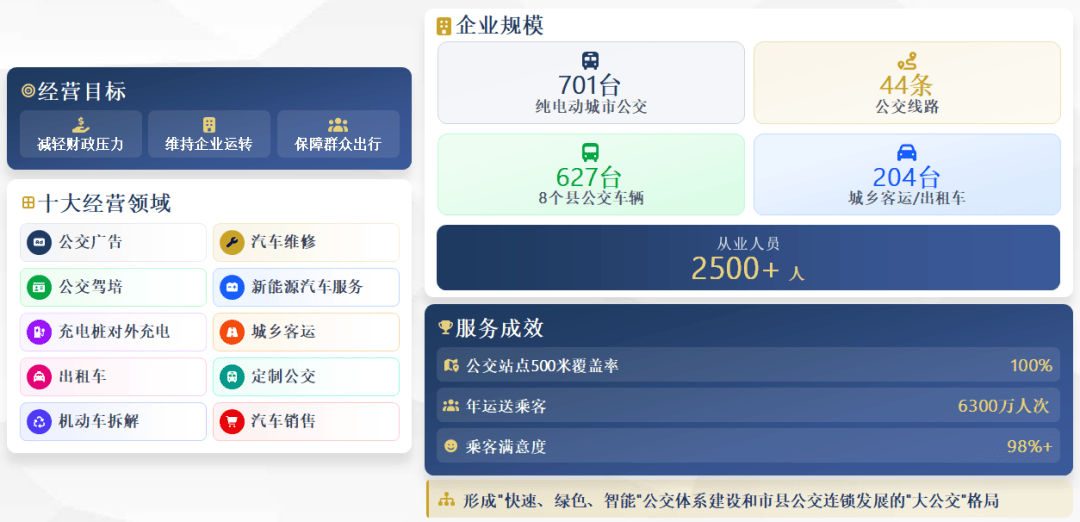The image size is (1080, 522).
Task: Choose the 保障群众出行 goal card
Action: tap(338, 134)
